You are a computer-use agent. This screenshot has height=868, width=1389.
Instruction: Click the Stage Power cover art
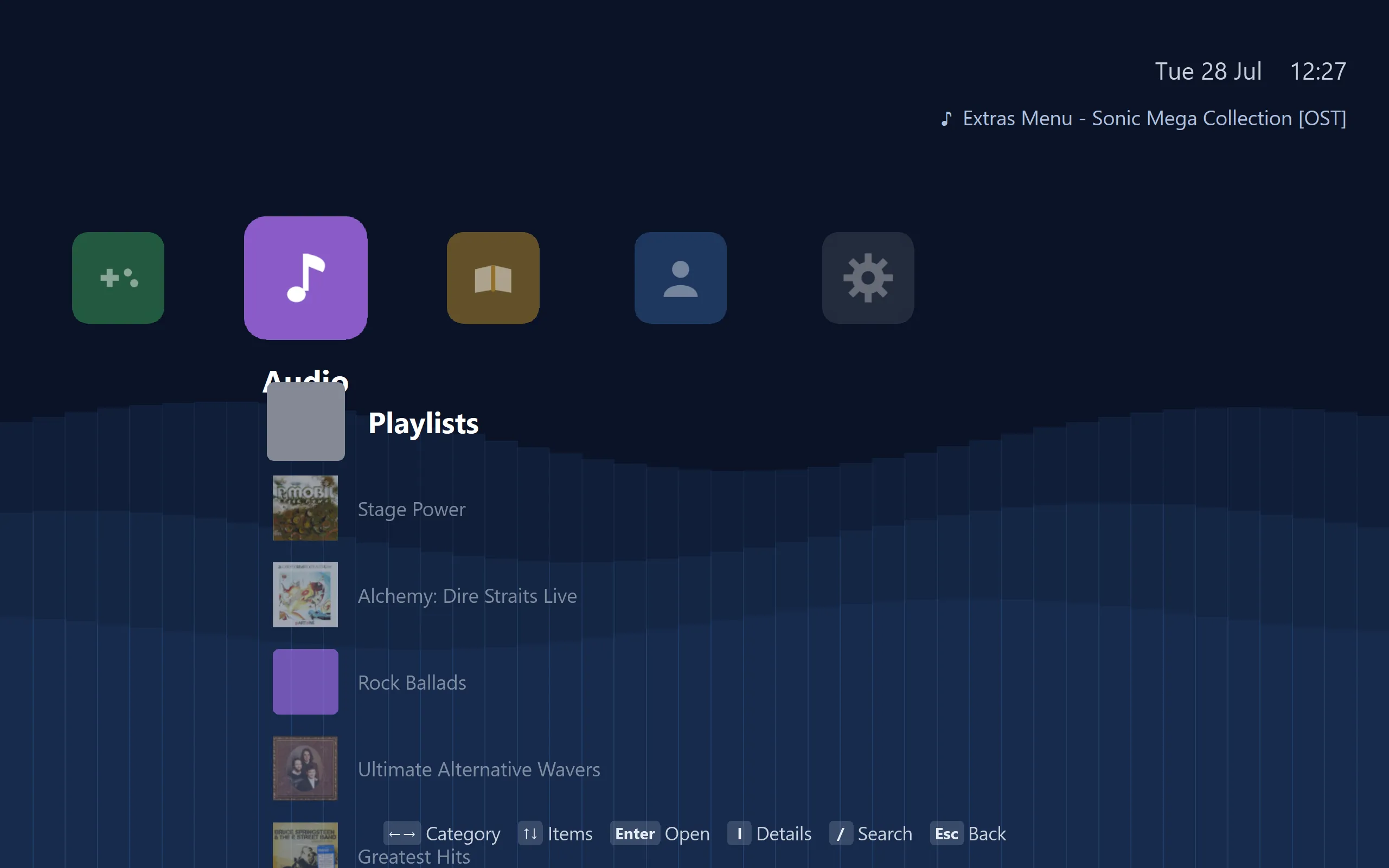[305, 507]
